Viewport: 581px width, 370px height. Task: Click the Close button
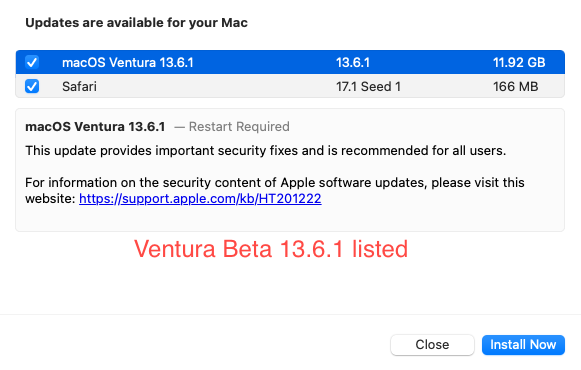432,345
